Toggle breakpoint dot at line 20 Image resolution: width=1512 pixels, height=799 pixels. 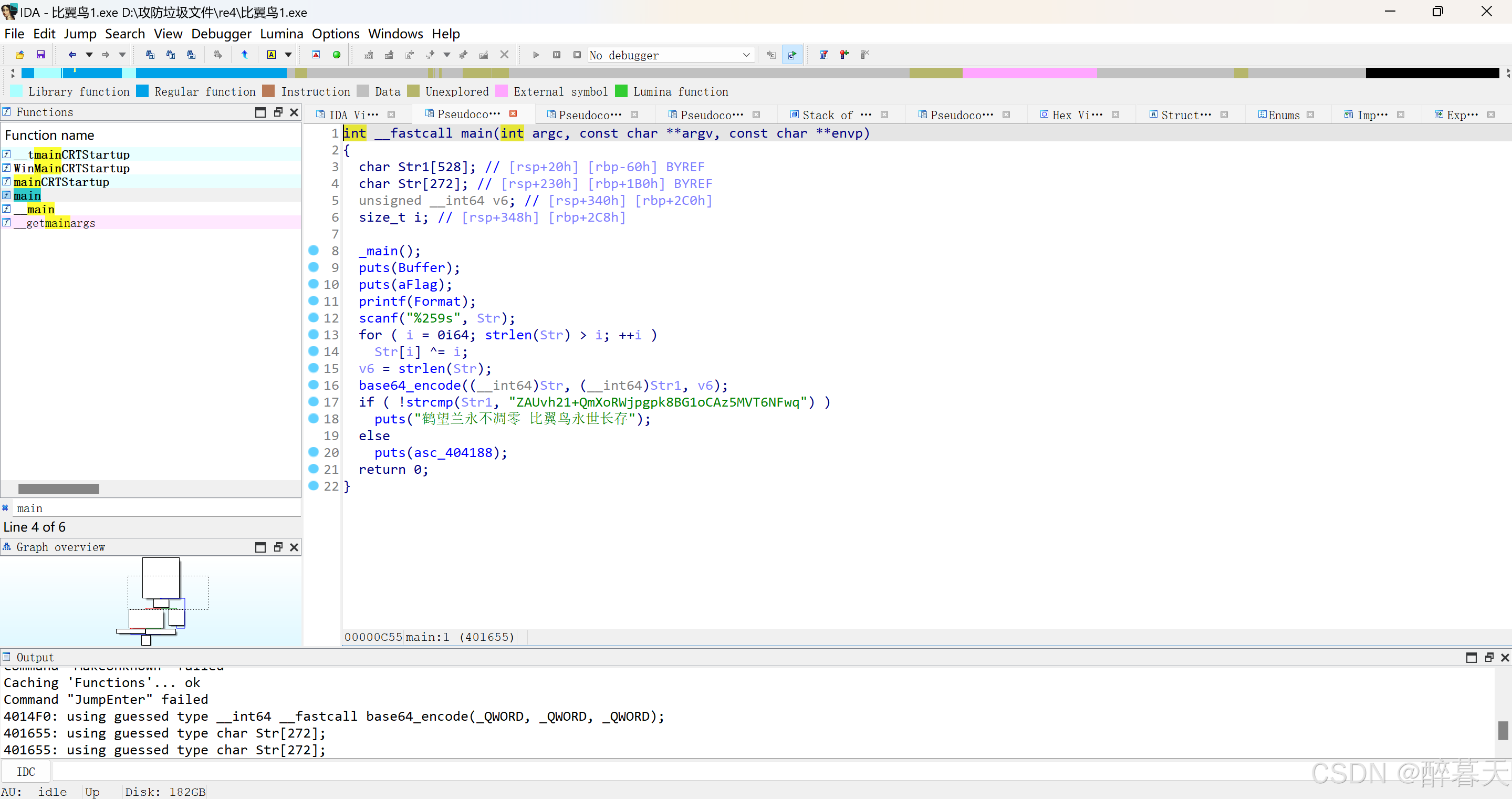tap(314, 452)
